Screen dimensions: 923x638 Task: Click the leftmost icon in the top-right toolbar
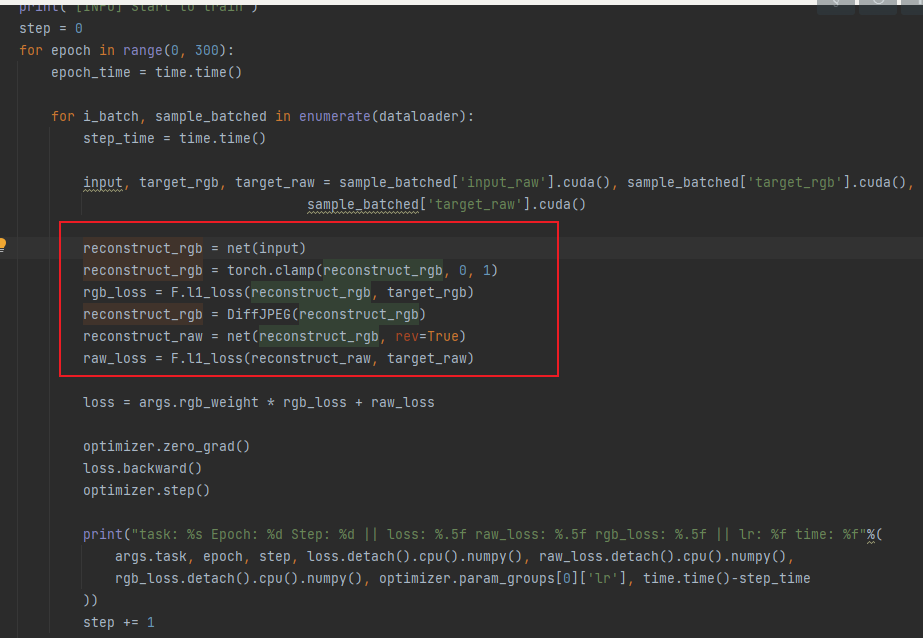837,5
